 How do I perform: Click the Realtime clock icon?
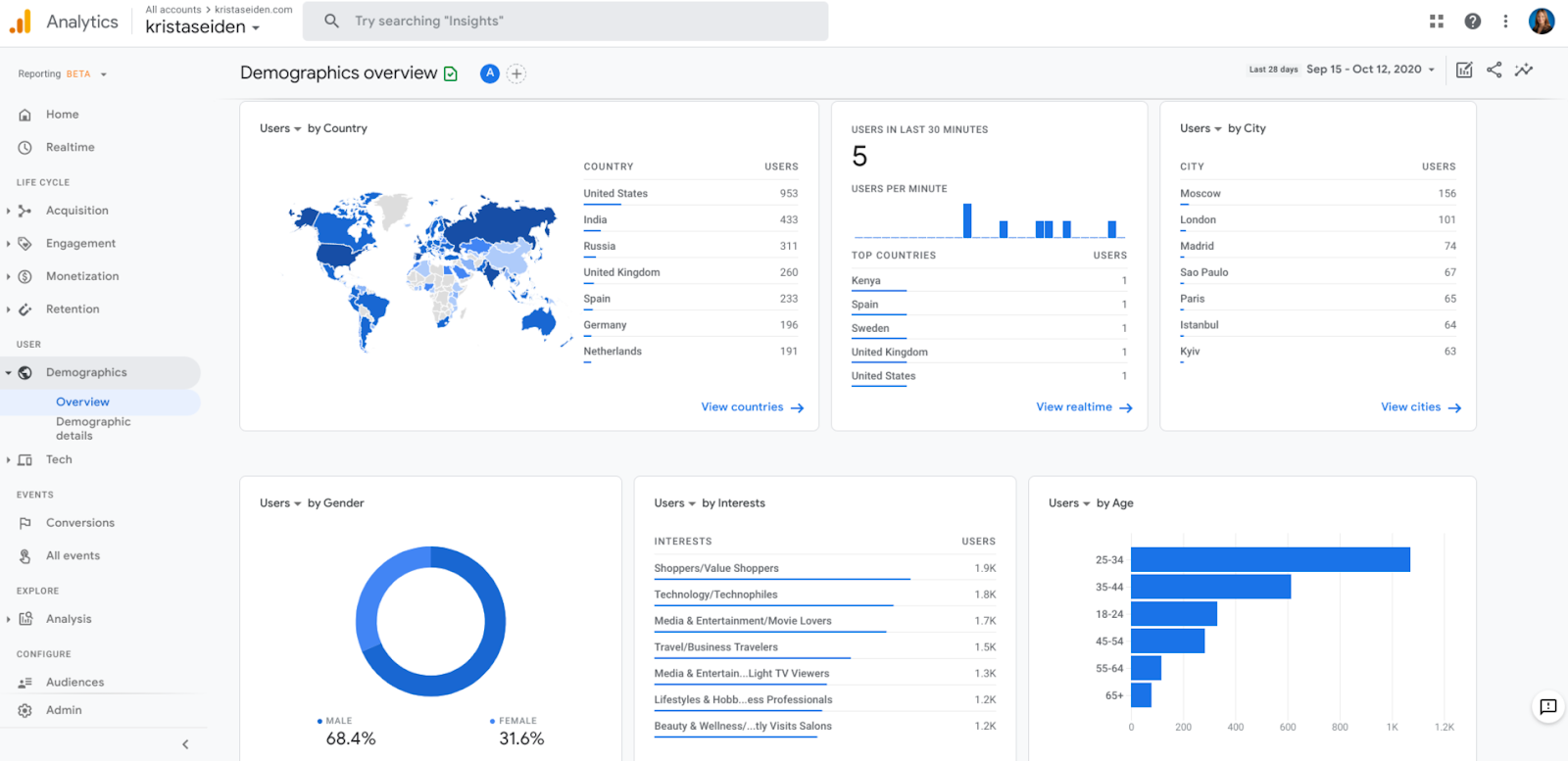pos(25,148)
